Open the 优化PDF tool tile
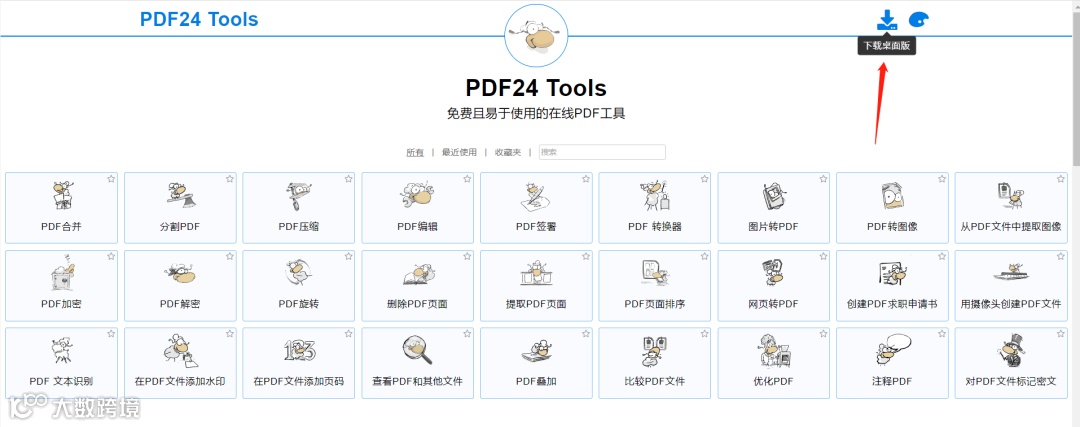The height and width of the screenshot is (427, 1080). coord(773,363)
